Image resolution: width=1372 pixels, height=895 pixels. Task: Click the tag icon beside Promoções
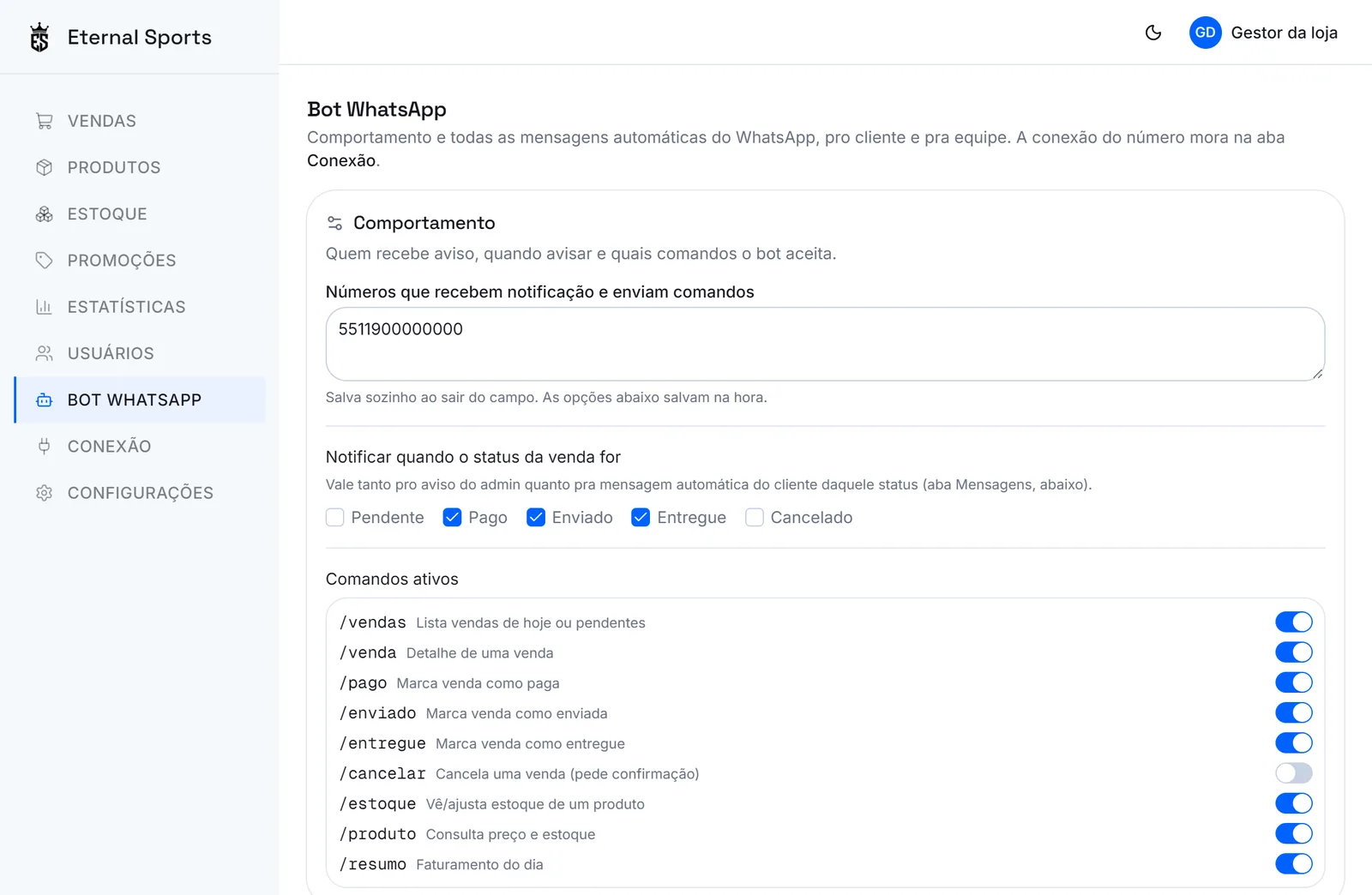(x=45, y=260)
